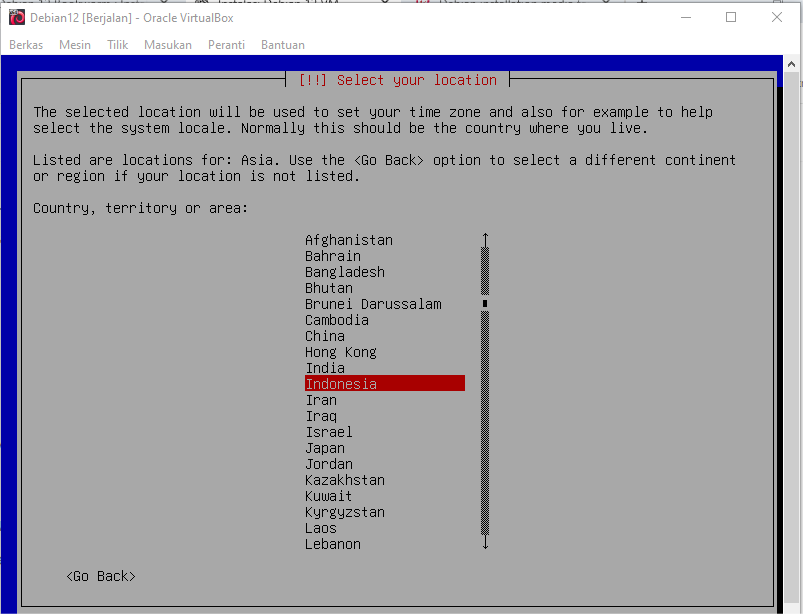This screenshot has height=614, width=803.
Task: Select the Go Back option
Action: (101, 577)
